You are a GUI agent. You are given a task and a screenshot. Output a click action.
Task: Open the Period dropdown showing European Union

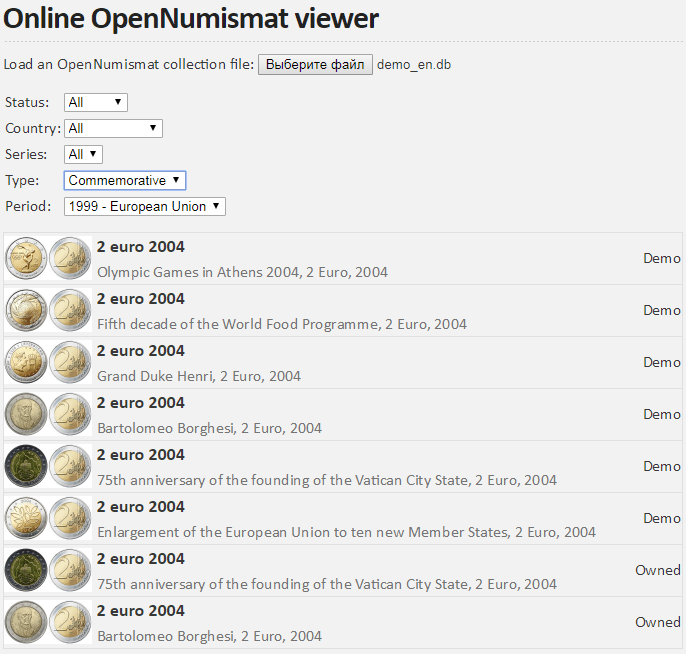point(145,206)
